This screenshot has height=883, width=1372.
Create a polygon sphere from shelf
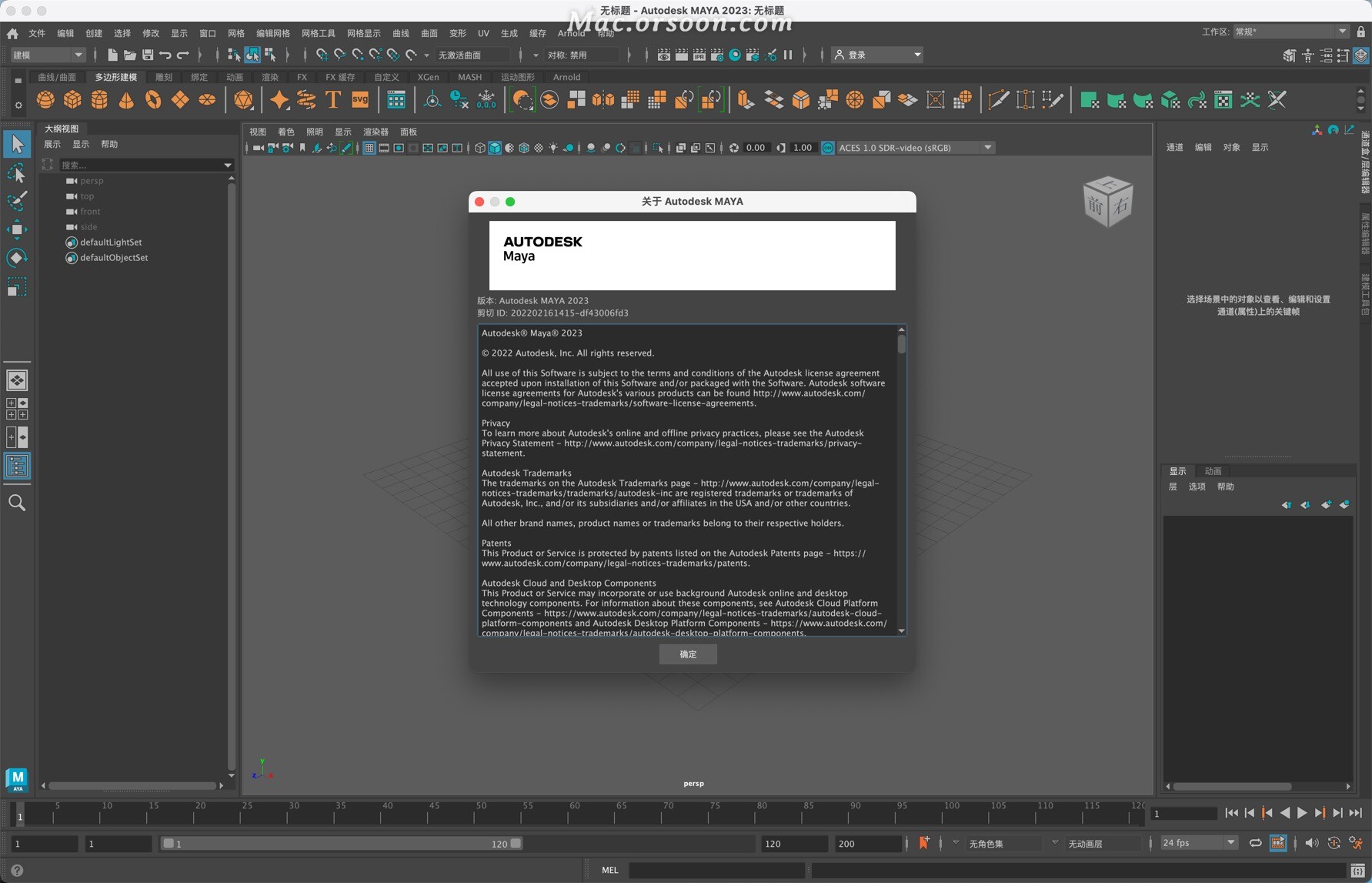pos(45,100)
